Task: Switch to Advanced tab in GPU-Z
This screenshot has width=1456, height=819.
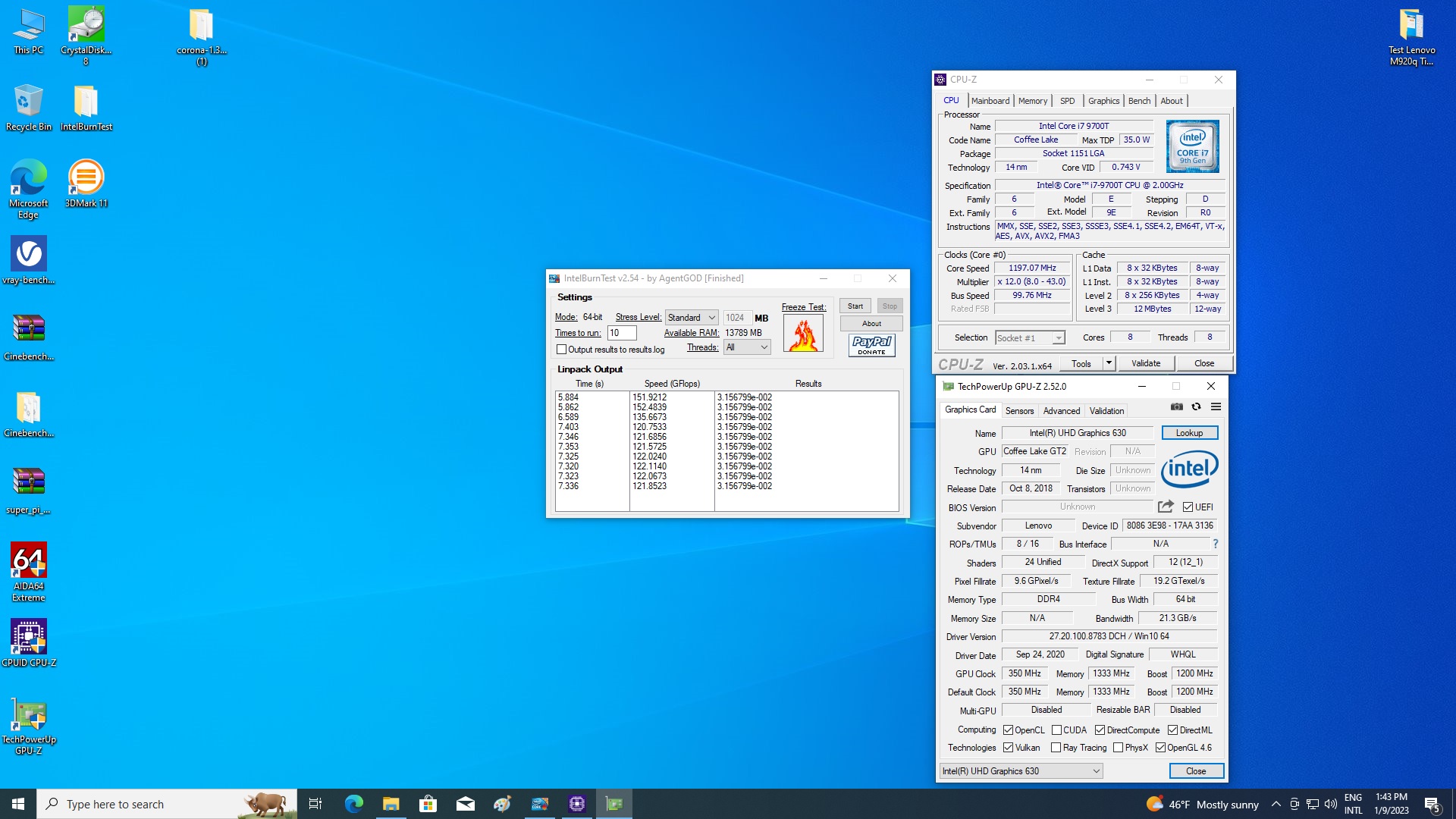Action: point(1061,411)
